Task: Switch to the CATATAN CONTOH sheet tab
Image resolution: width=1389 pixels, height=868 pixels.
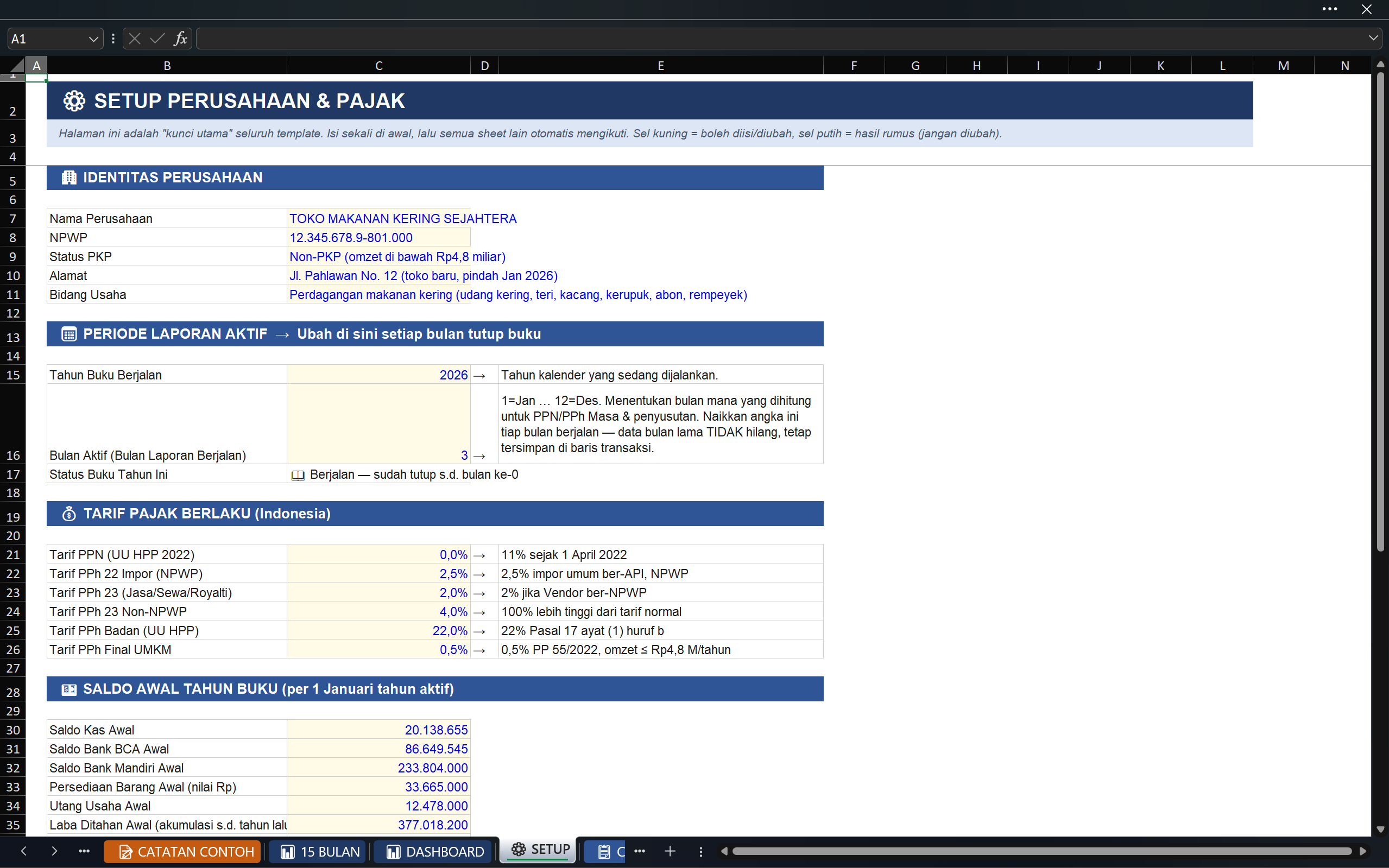Action: click(x=182, y=851)
